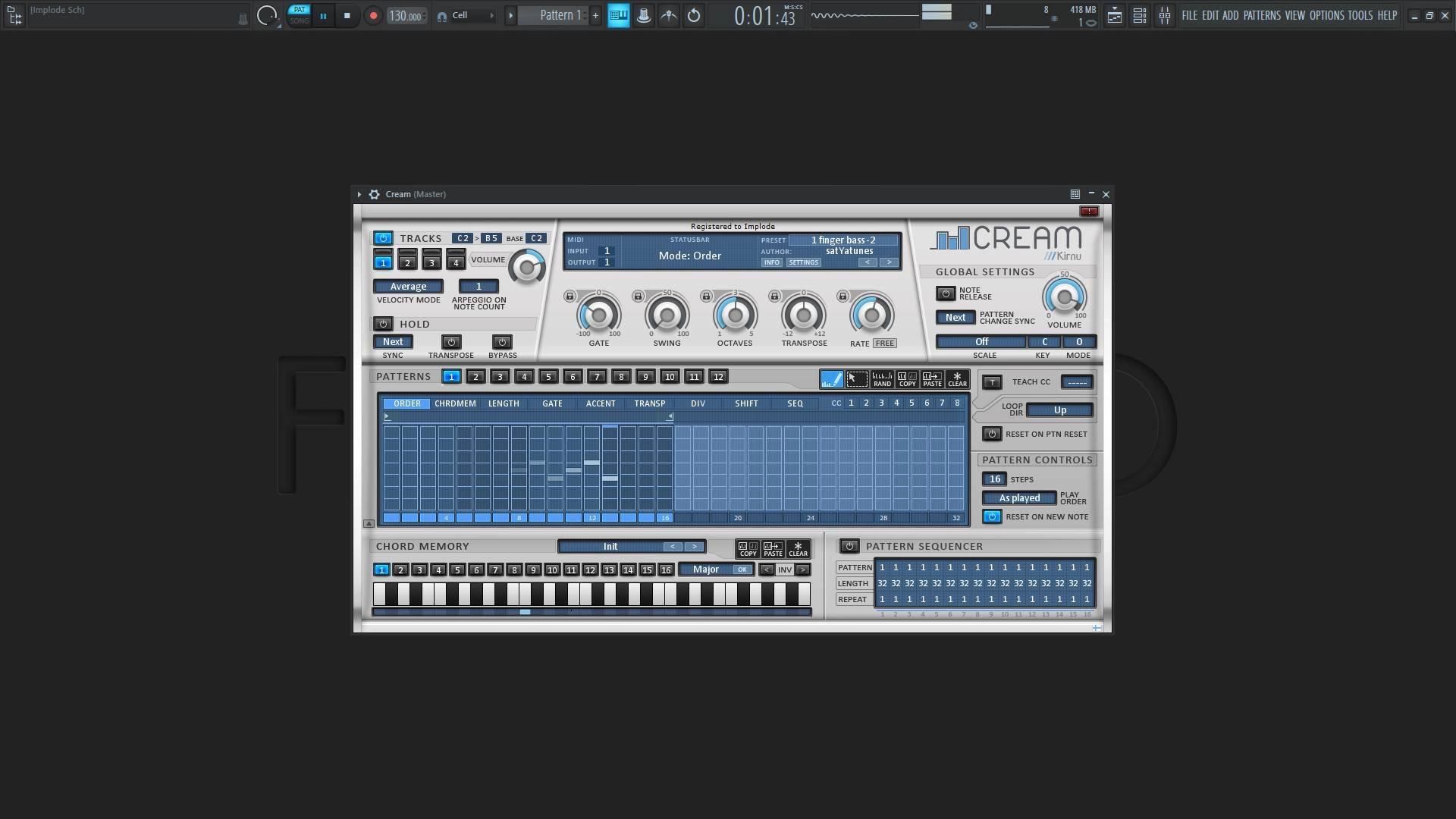
Task: Toggle the Transpose knob lock icon
Action: 774,297
